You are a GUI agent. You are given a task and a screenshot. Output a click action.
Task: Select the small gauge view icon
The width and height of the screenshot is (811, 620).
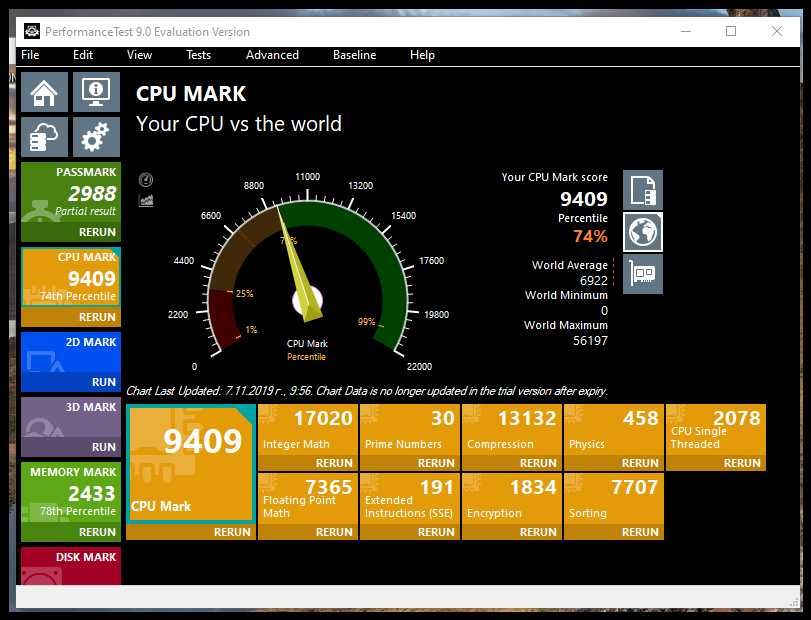146,180
